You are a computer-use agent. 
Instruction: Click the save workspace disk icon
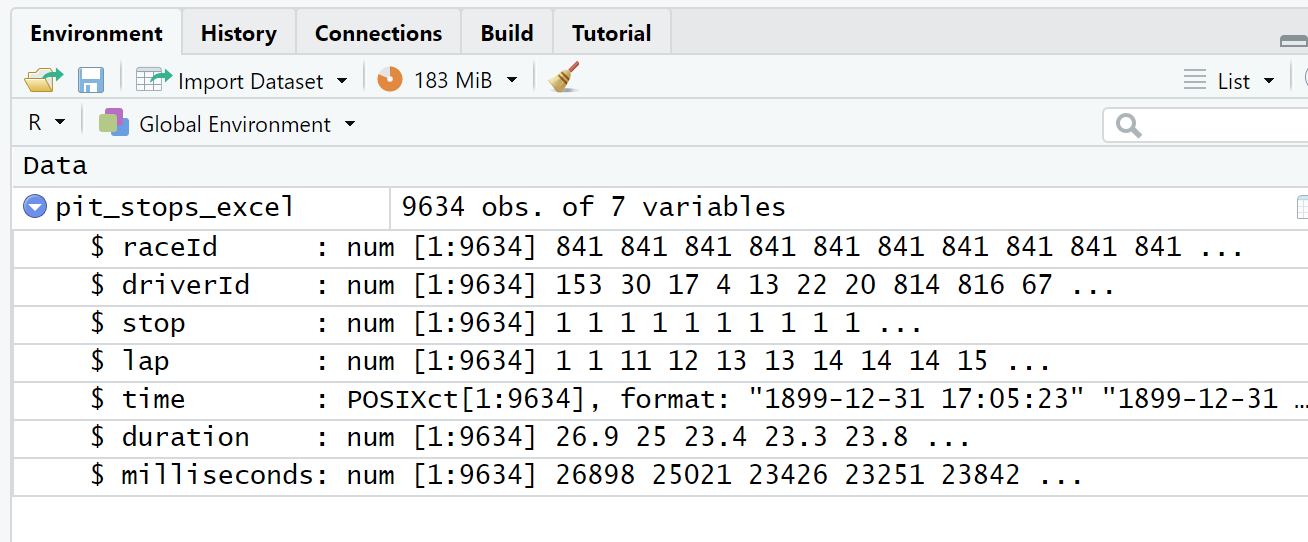pos(91,80)
